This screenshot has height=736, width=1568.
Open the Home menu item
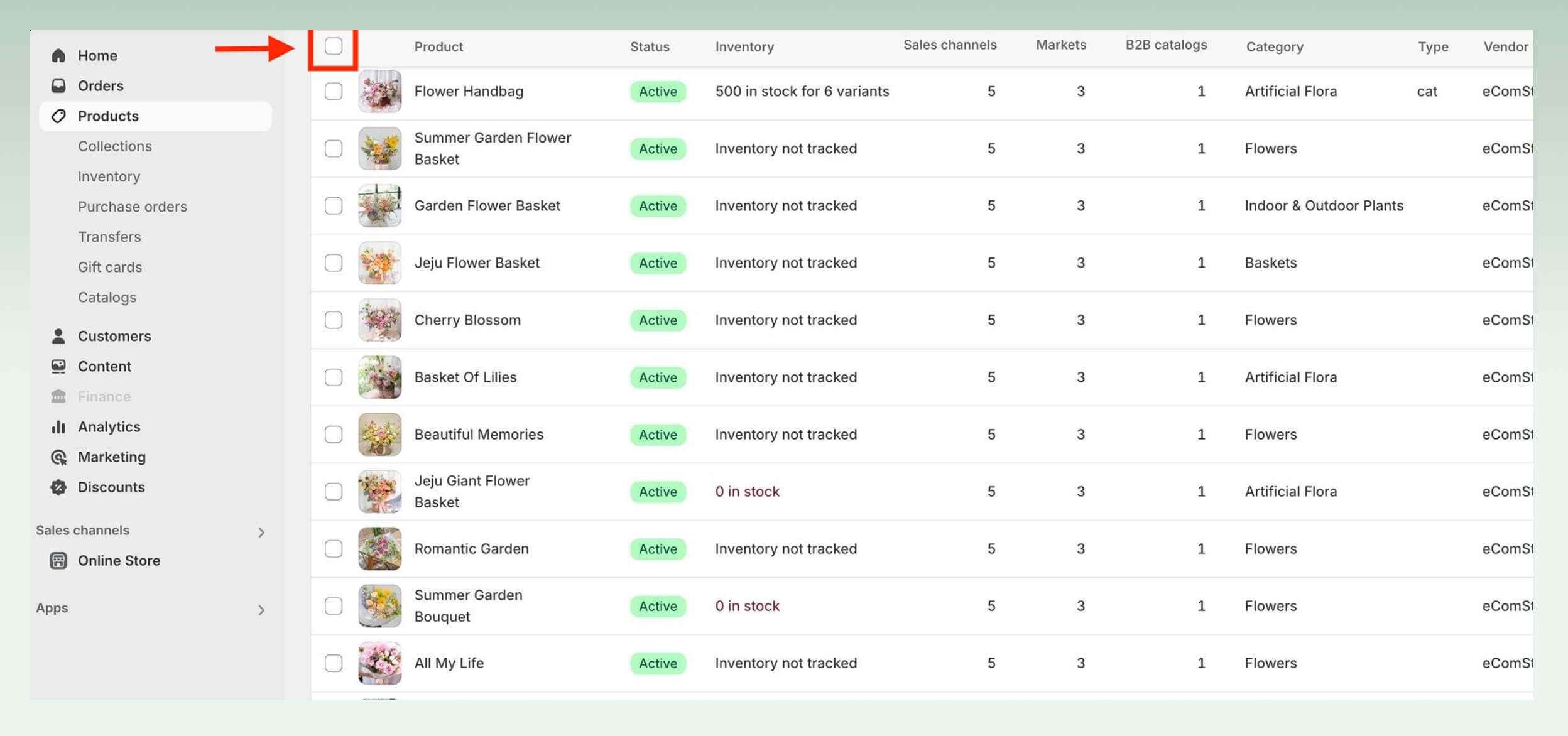(x=97, y=55)
